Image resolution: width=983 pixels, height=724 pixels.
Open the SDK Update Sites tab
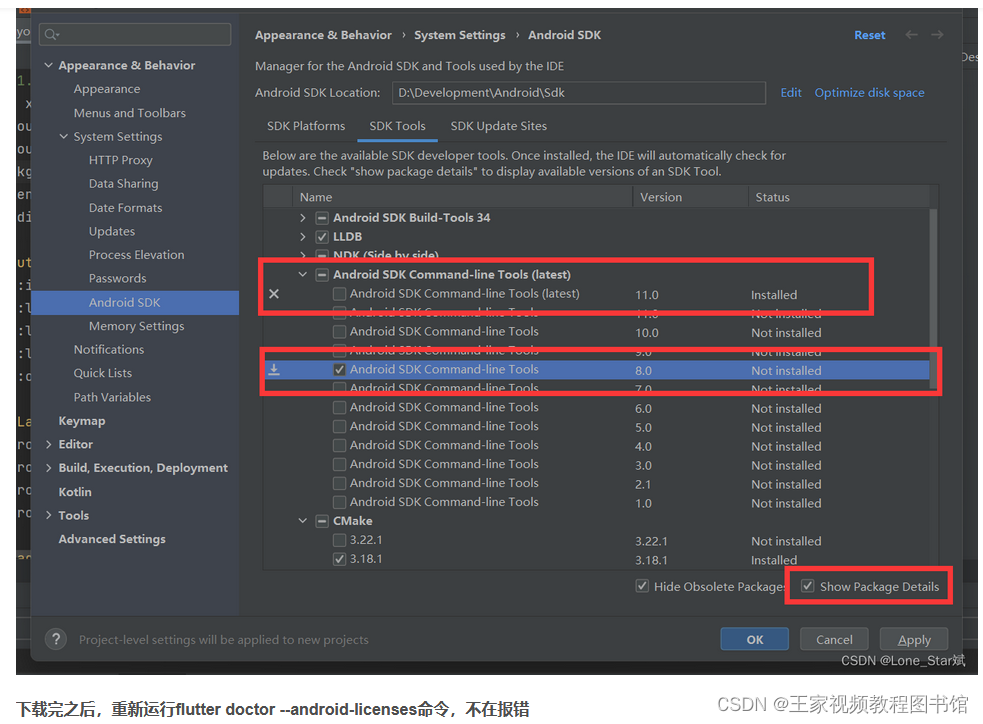[x=497, y=125]
